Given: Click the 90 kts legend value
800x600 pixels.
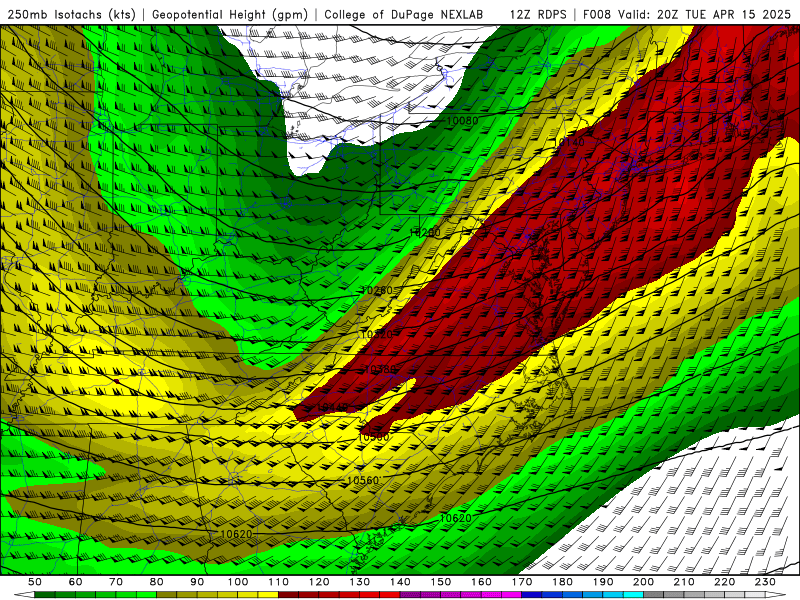Looking at the screenshot, I should tap(197, 582).
